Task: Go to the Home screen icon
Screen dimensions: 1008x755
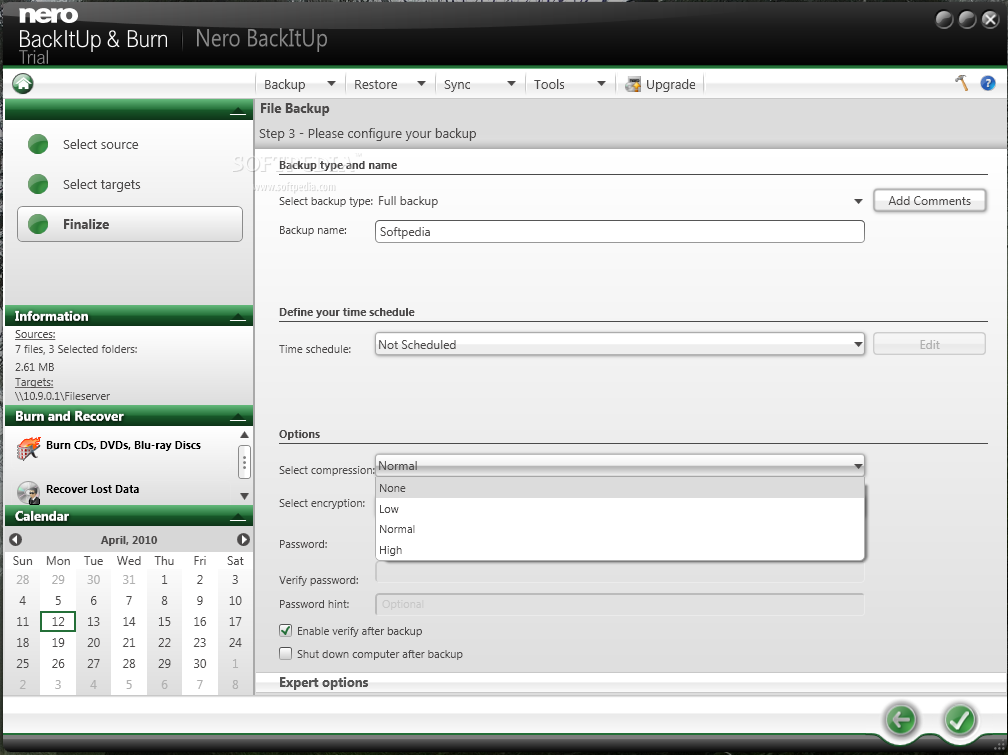Action: (22, 83)
